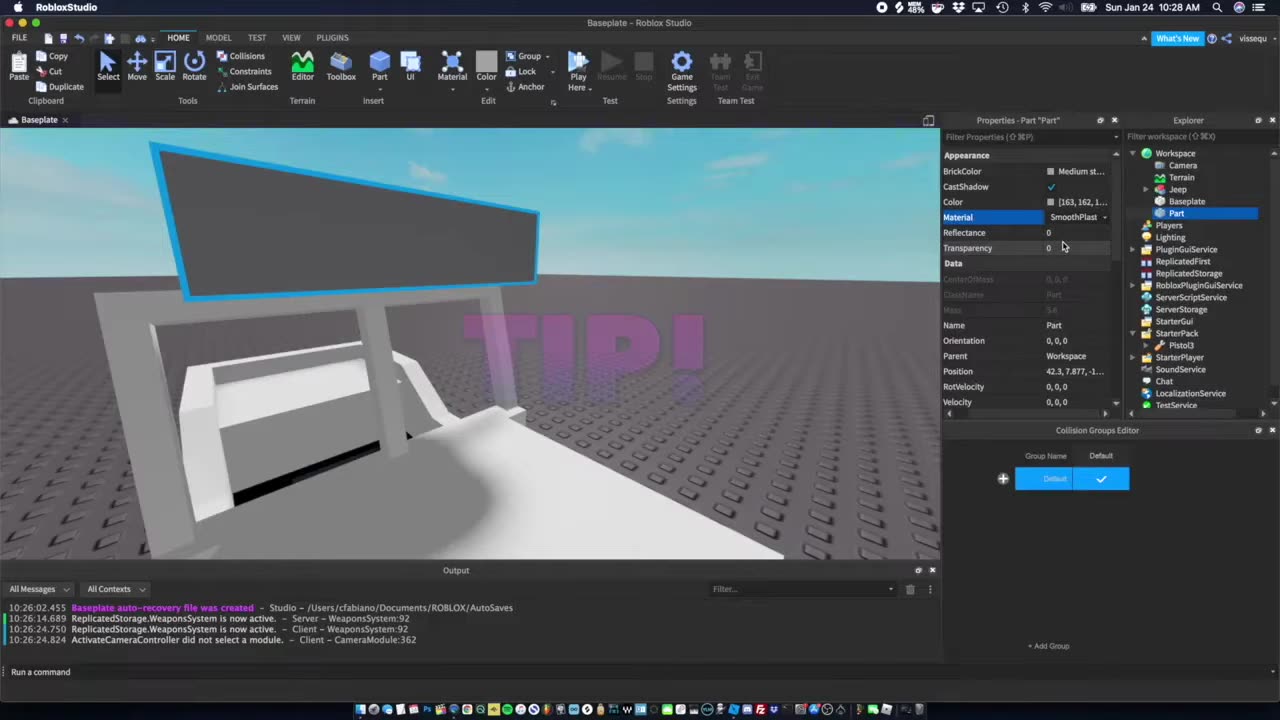
Task: Select the Default collision group row
Action: tap(1044, 479)
